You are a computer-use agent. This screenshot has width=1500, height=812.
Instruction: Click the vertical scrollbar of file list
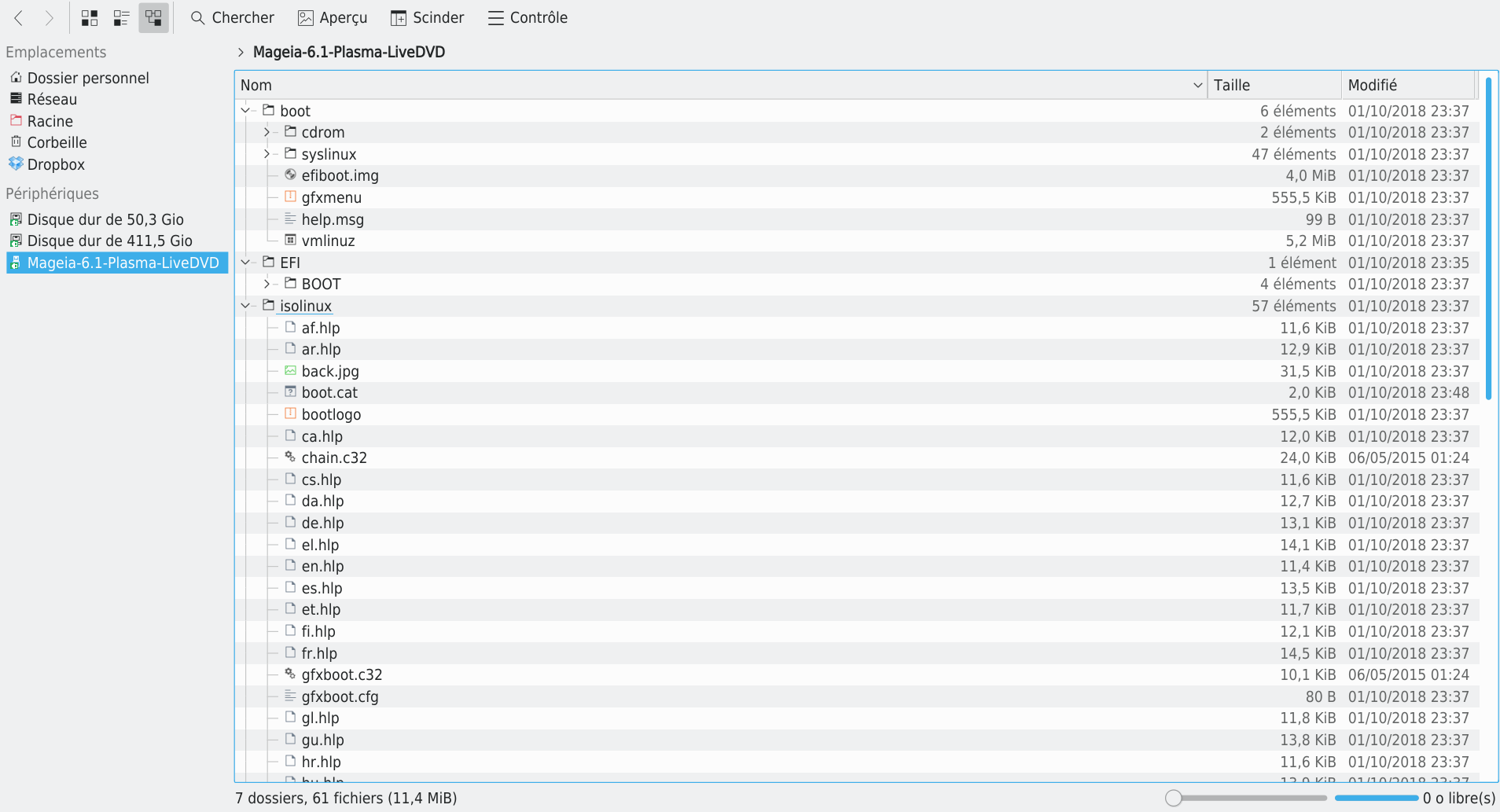tap(1487, 239)
